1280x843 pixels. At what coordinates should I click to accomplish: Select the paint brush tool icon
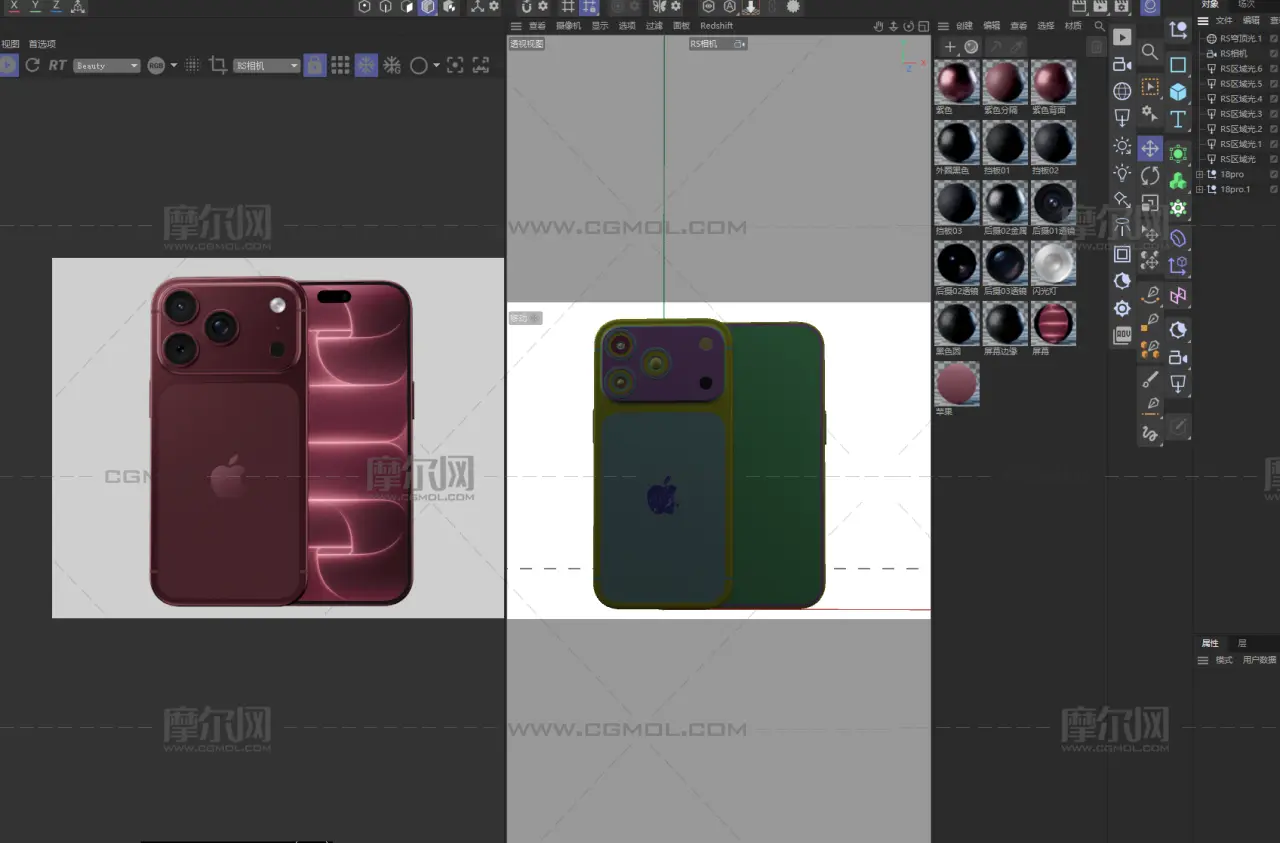[1150, 379]
